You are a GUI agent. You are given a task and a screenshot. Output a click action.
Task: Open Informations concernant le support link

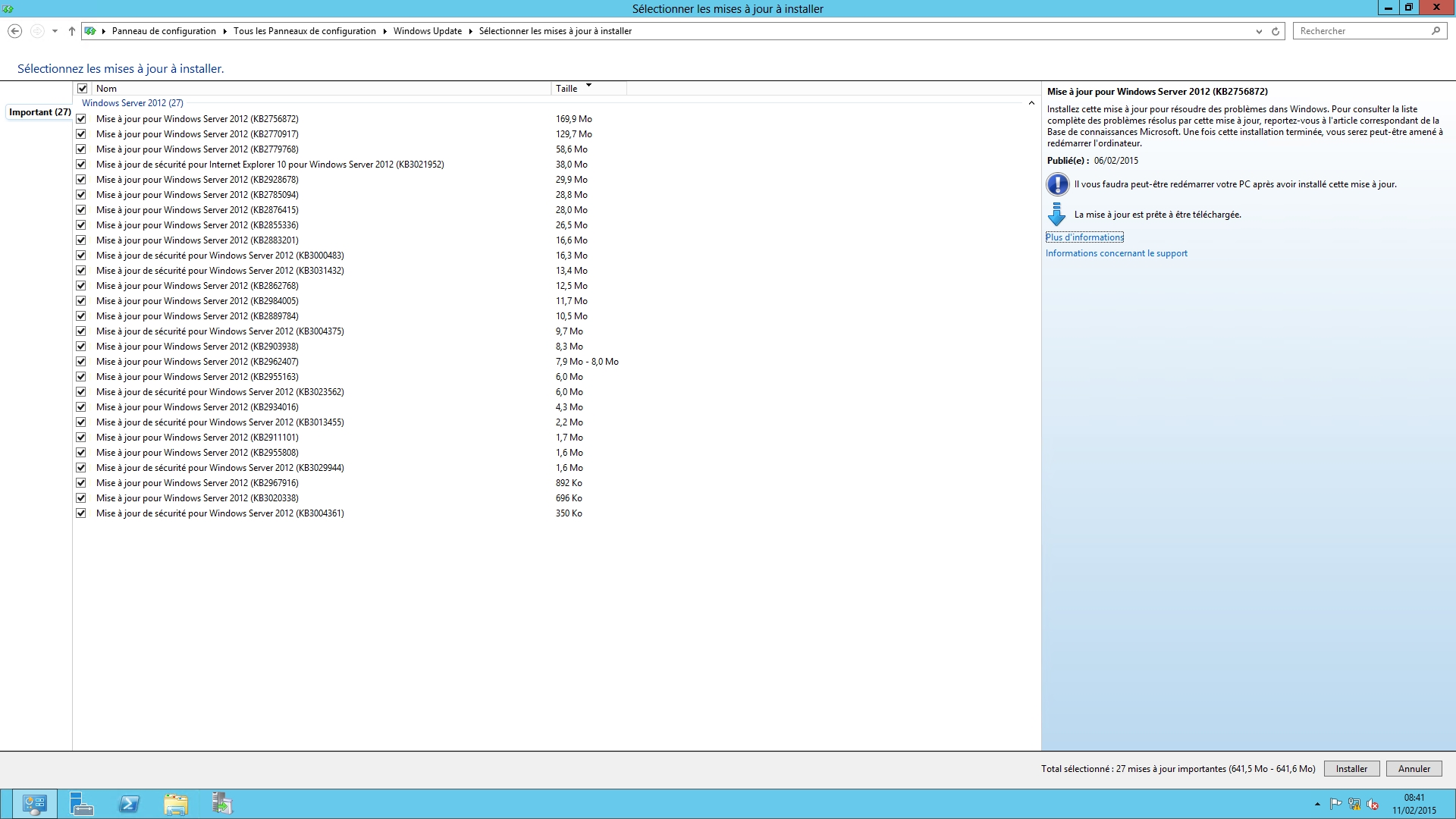coord(1116,253)
